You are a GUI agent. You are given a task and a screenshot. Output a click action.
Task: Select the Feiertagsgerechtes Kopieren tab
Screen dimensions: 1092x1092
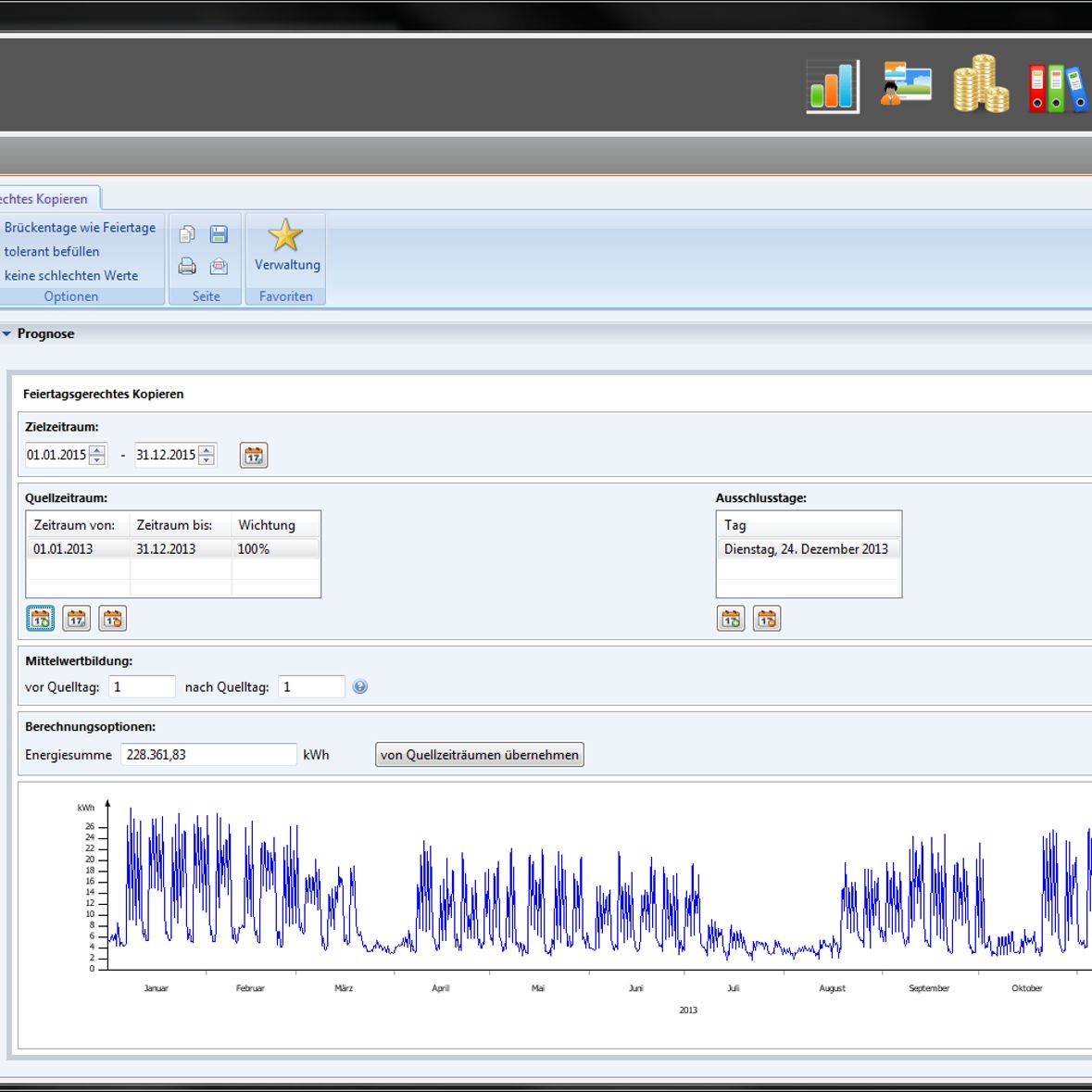tap(49, 198)
